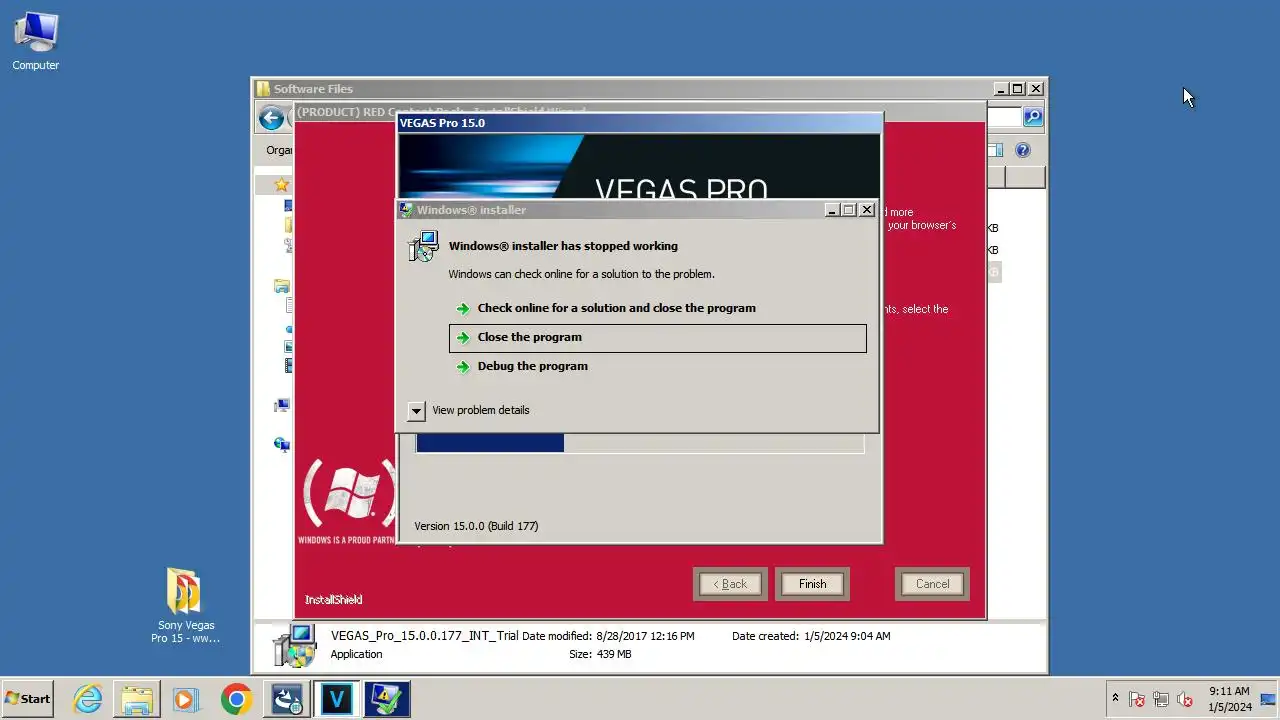1280x720 pixels.
Task: Open the Start menu
Action: pos(28,699)
